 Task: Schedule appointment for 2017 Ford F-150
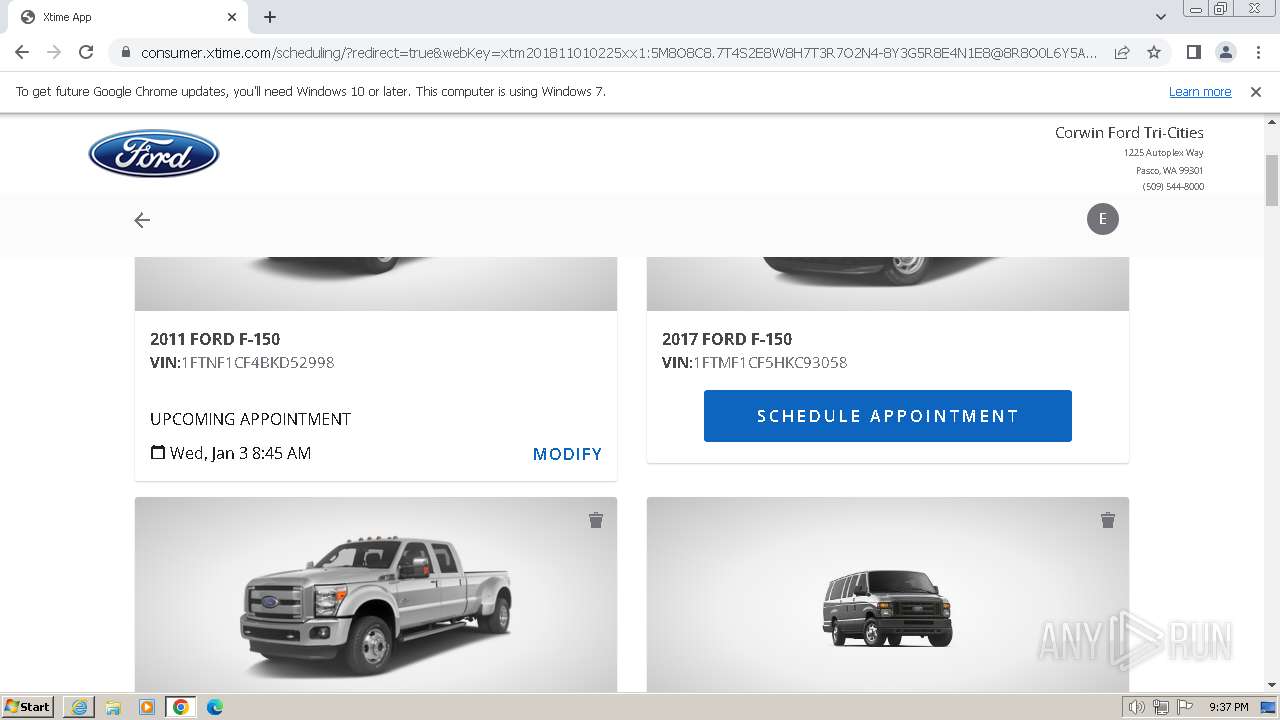click(x=888, y=416)
